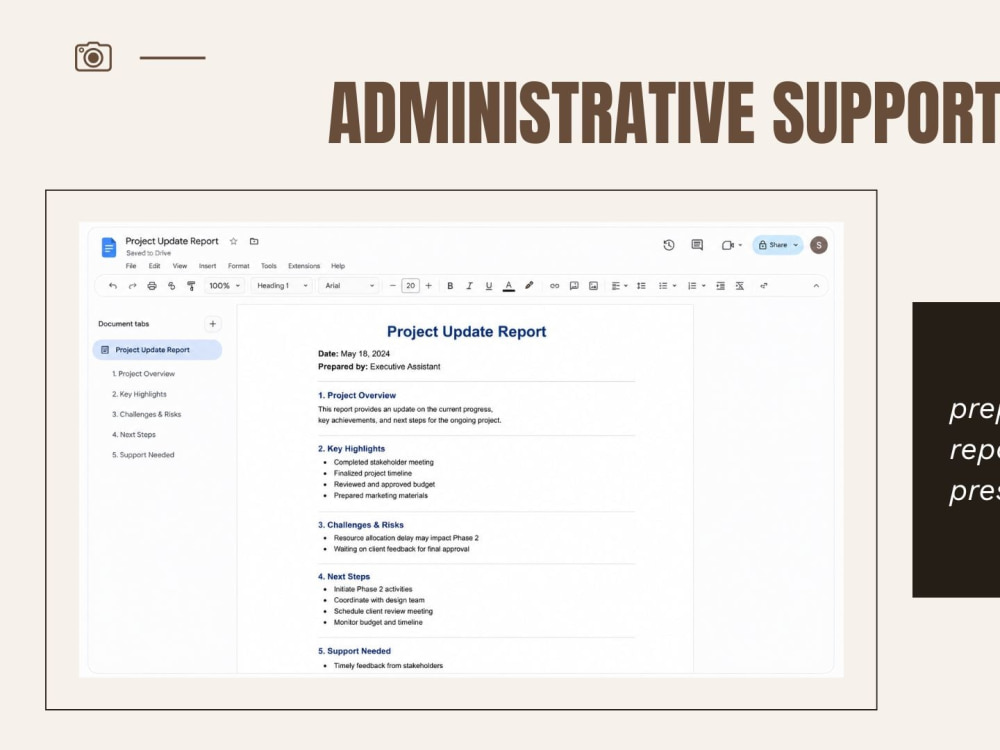Open the video meeting dropdown arrow
The image size is (1000, 750).
740,245
